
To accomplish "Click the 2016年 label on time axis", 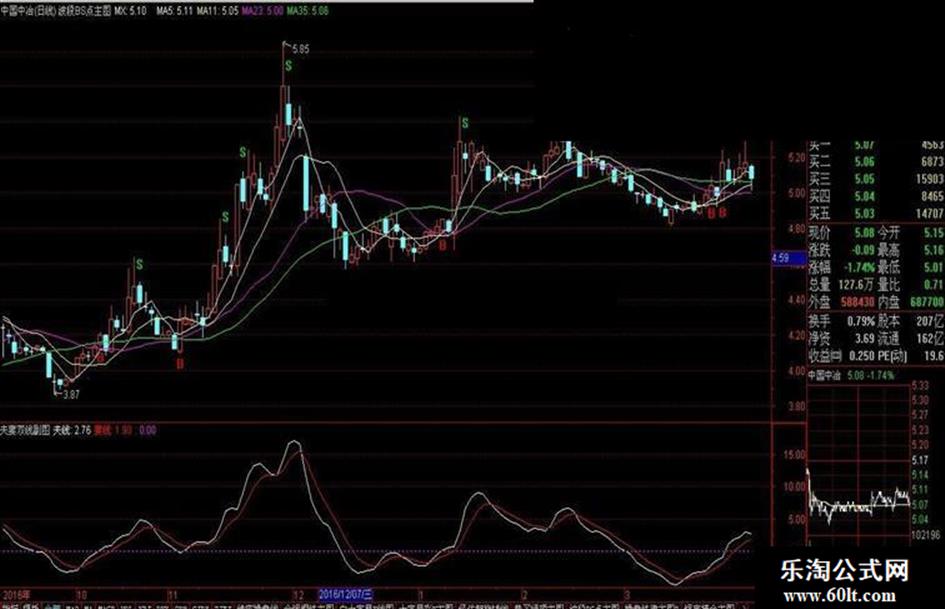I will pos(16,595).
